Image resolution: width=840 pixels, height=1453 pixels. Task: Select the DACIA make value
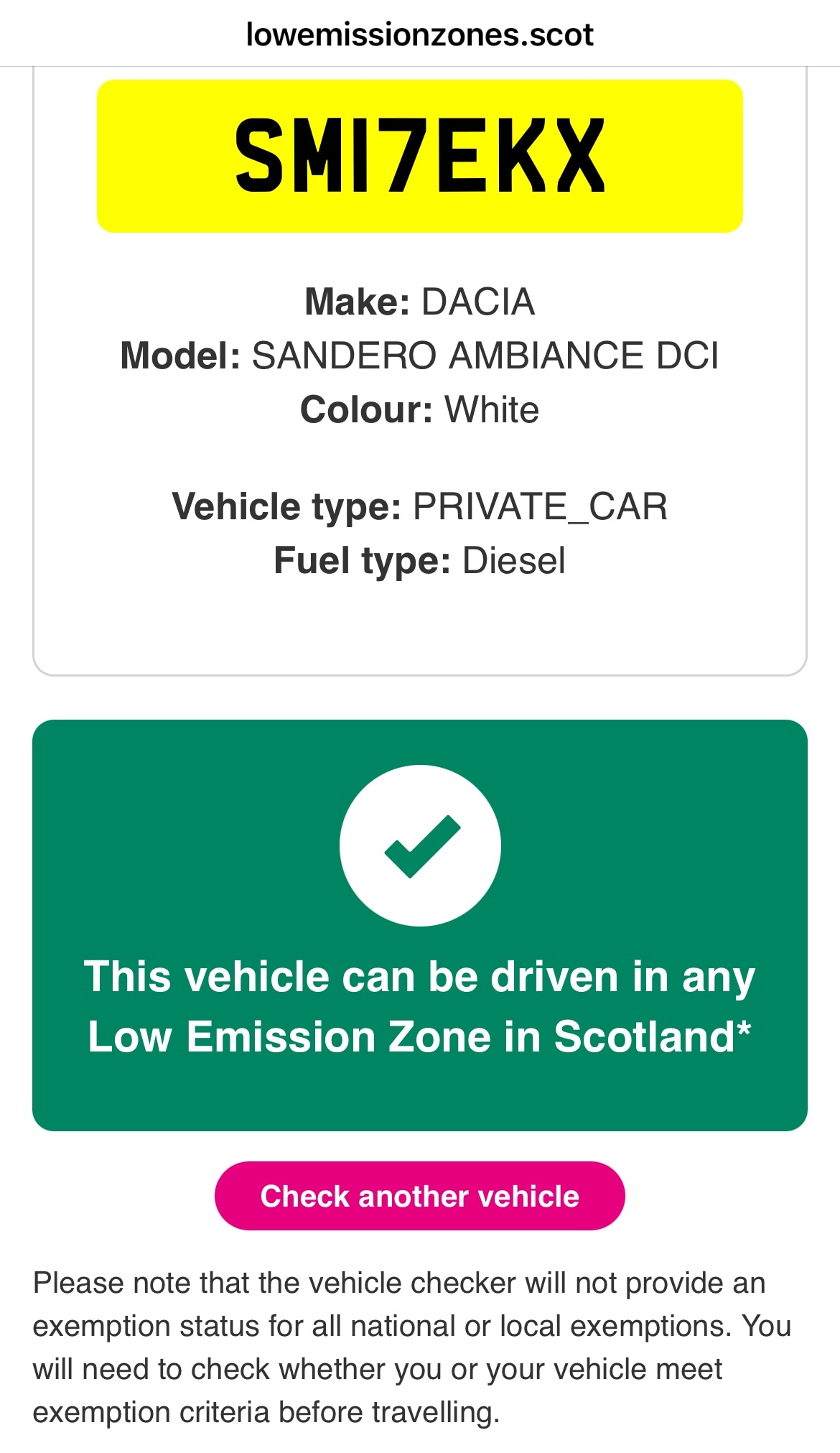[x=477, y=302]
